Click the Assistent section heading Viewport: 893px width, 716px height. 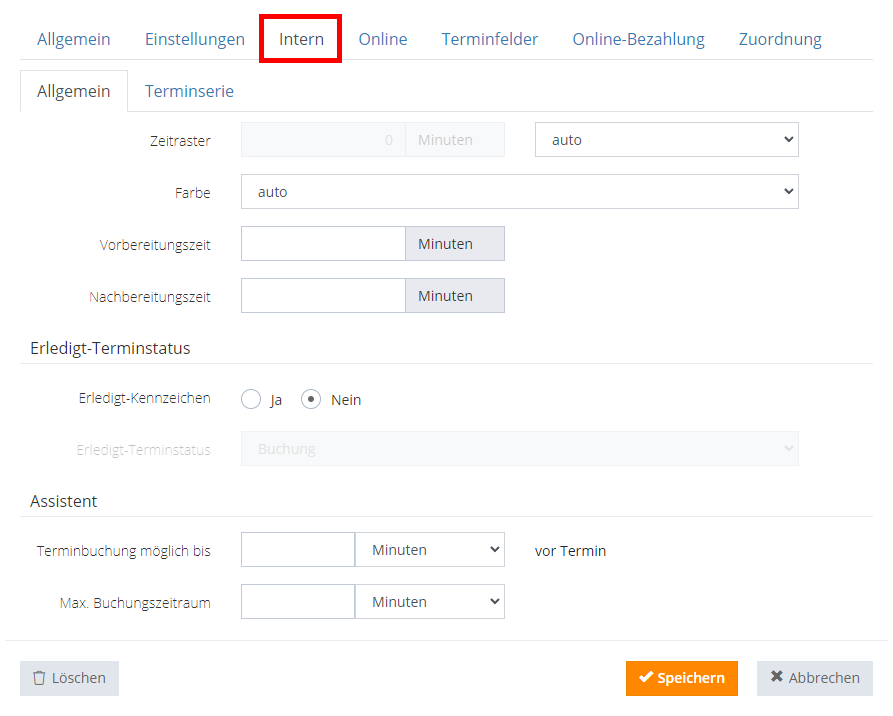[x=64, y=501]
